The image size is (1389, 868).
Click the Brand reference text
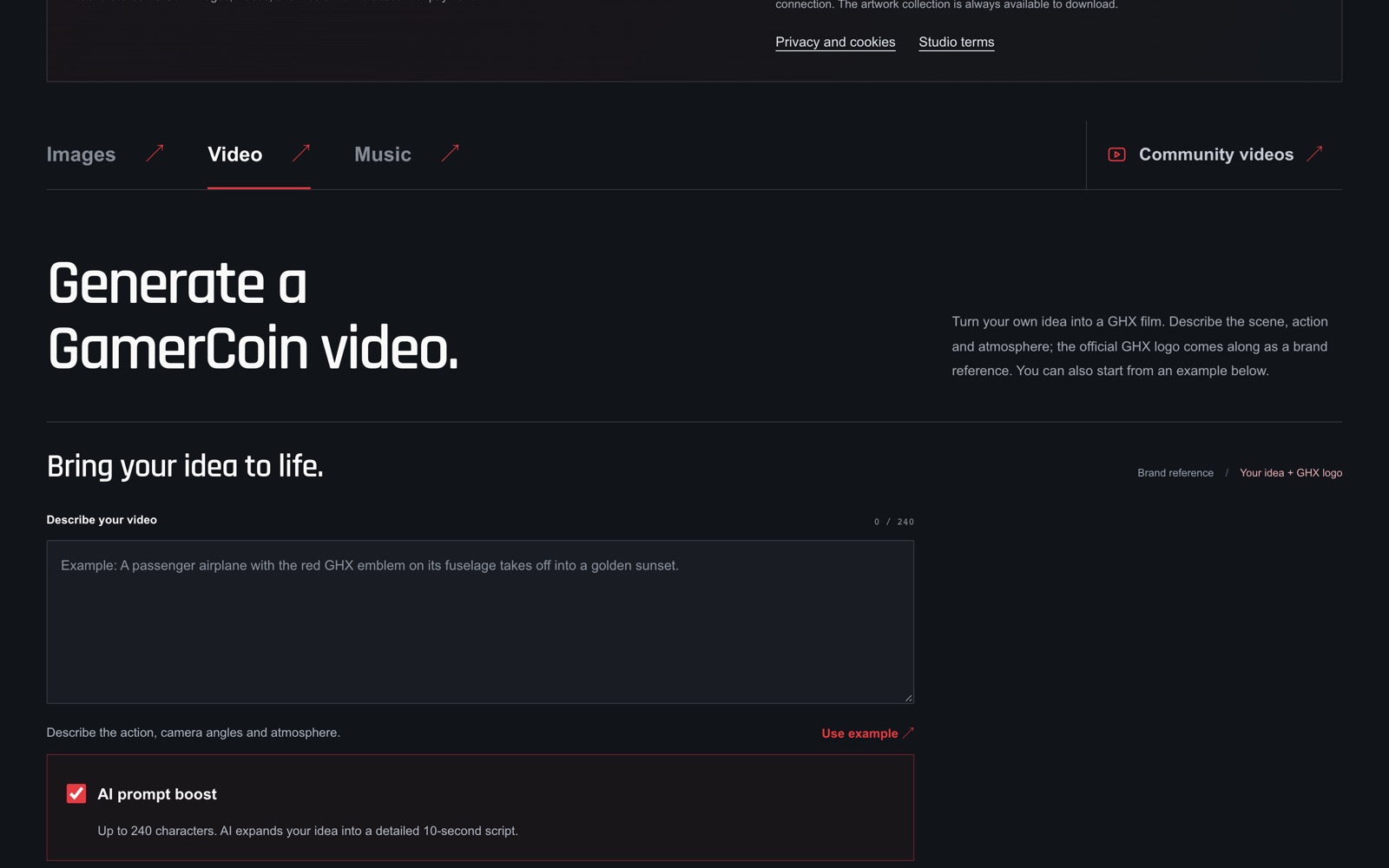tap(1175, 473)
